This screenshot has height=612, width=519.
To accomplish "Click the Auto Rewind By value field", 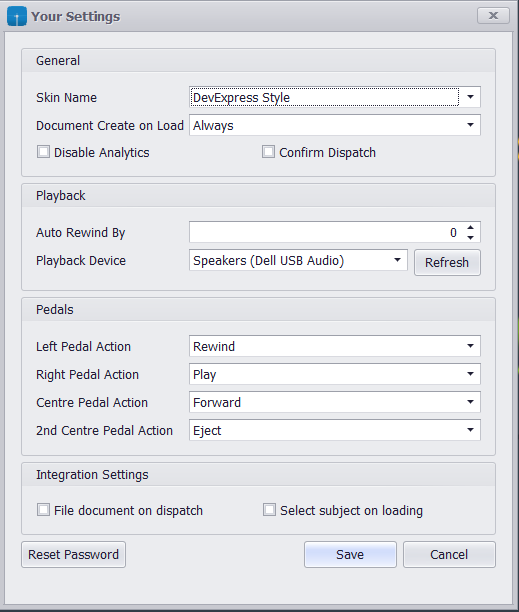I will click(x=326, y=232).
